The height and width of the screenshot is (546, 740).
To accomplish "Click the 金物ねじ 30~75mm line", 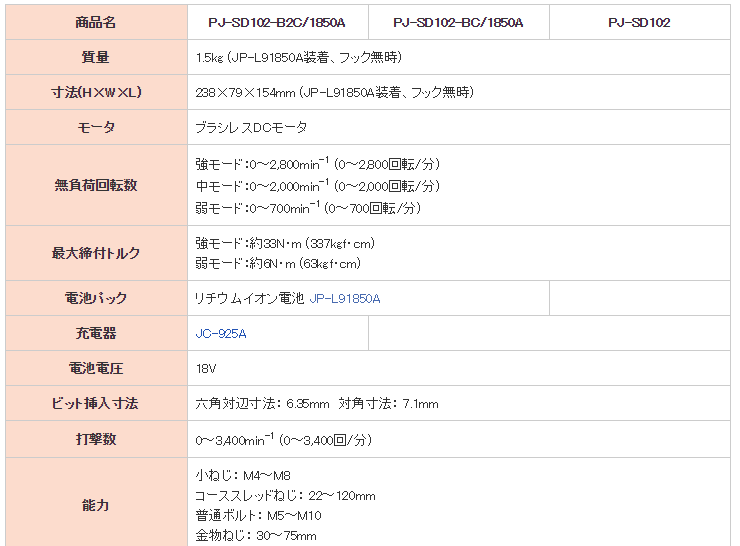I will (x=256, y=536).
